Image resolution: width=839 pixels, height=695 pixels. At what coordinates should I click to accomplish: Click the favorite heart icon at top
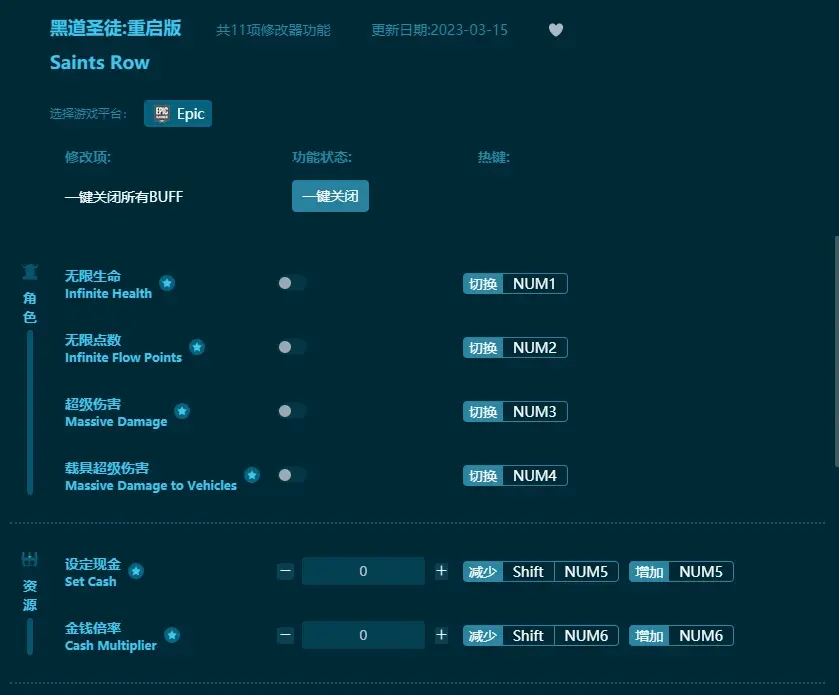[556, 30]
